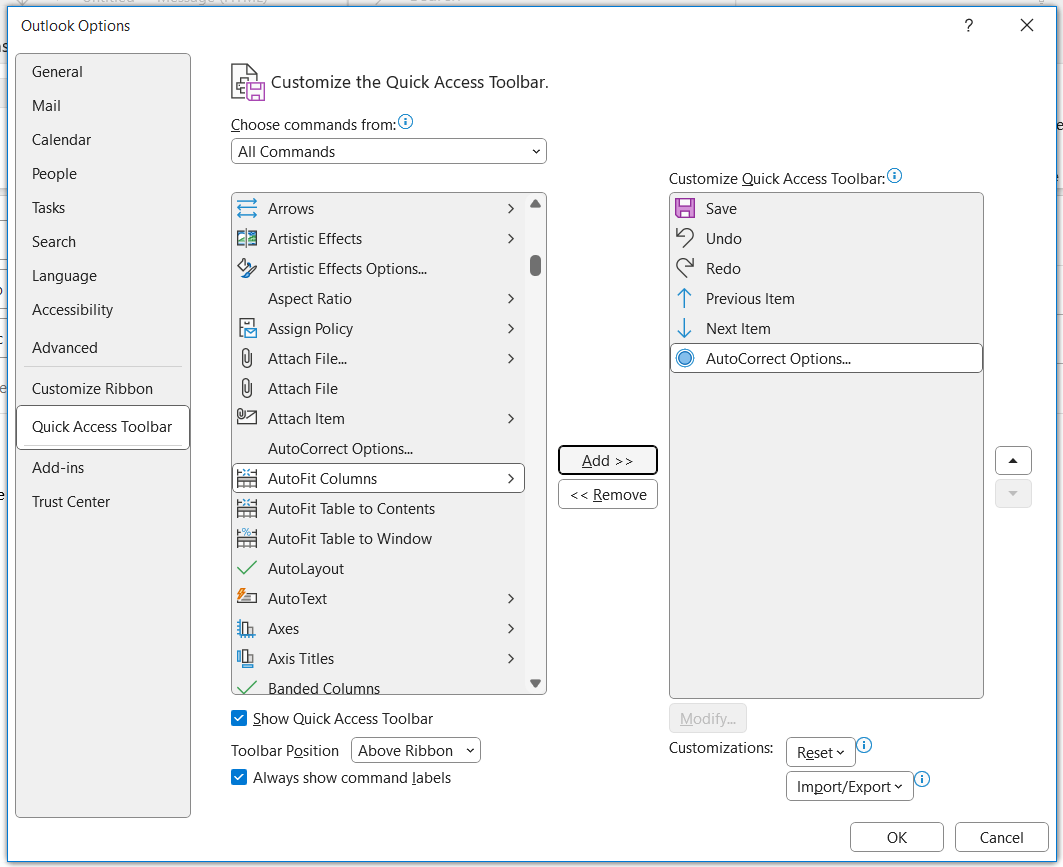
Task: Select Banded Columns in the commands list
Action: [378, 687]
